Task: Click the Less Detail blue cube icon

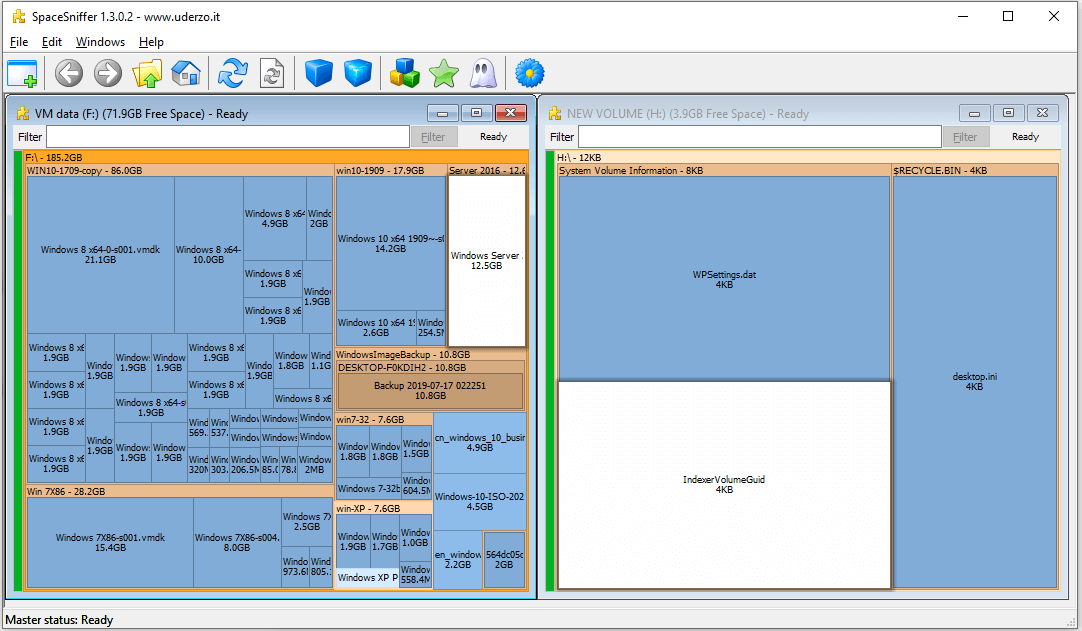Action: (x=317, y=73)
